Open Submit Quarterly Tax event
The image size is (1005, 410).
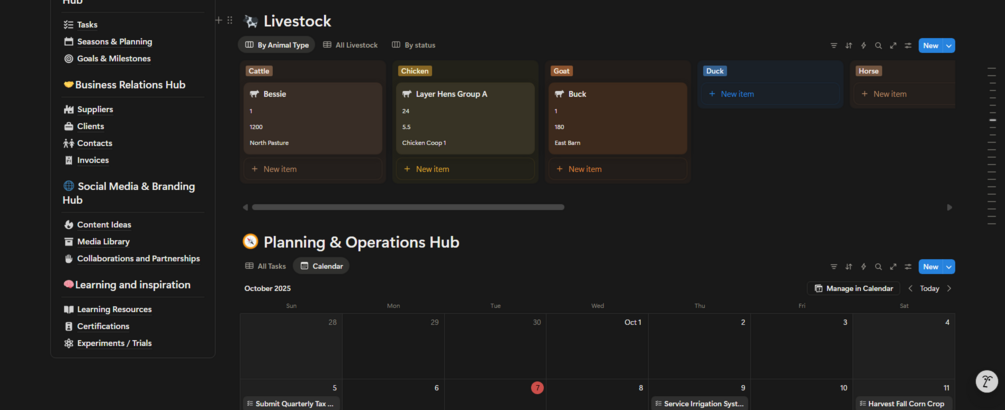pos(292,404)
